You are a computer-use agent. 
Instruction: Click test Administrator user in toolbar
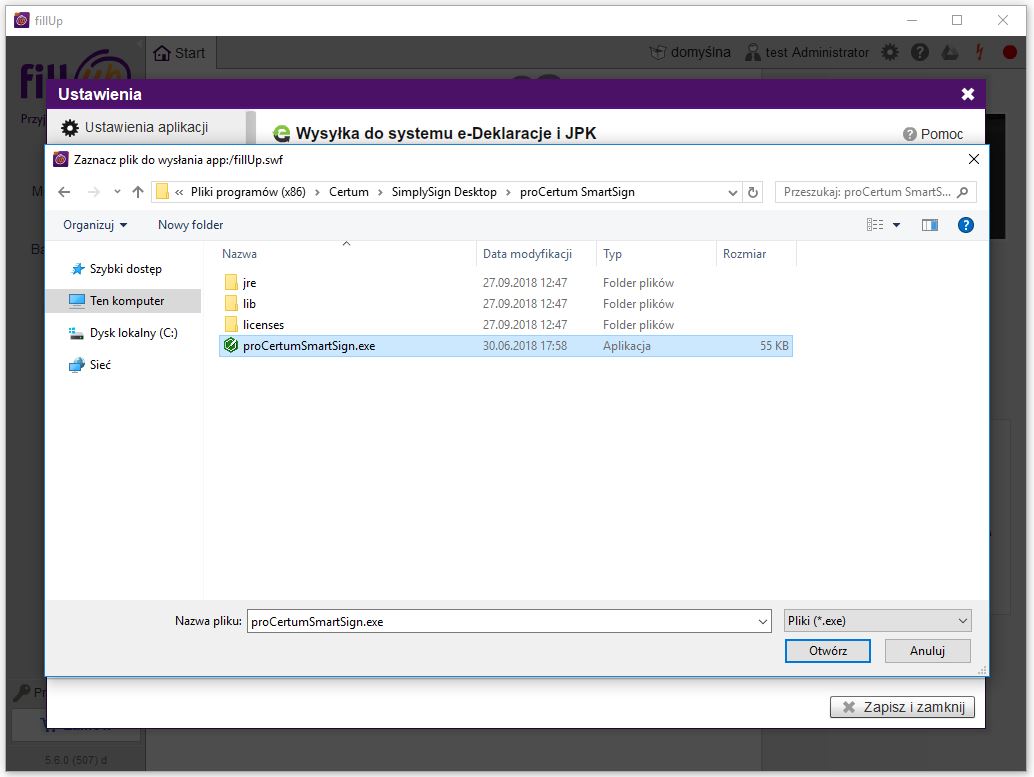[807, 52]
